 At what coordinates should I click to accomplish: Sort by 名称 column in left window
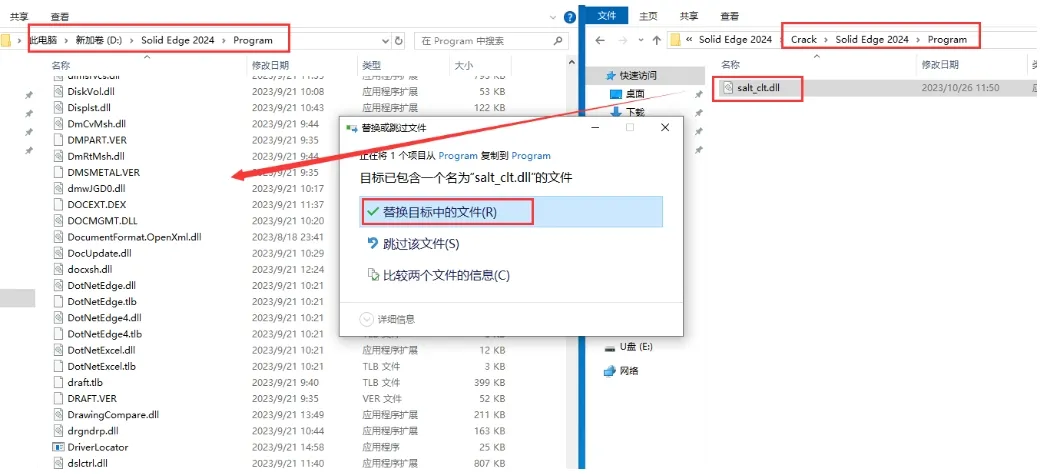61,65
